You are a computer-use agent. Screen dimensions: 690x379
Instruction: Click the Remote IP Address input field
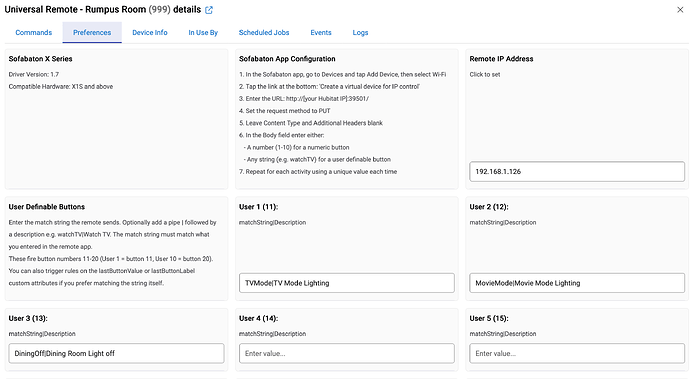coord(577,172)
